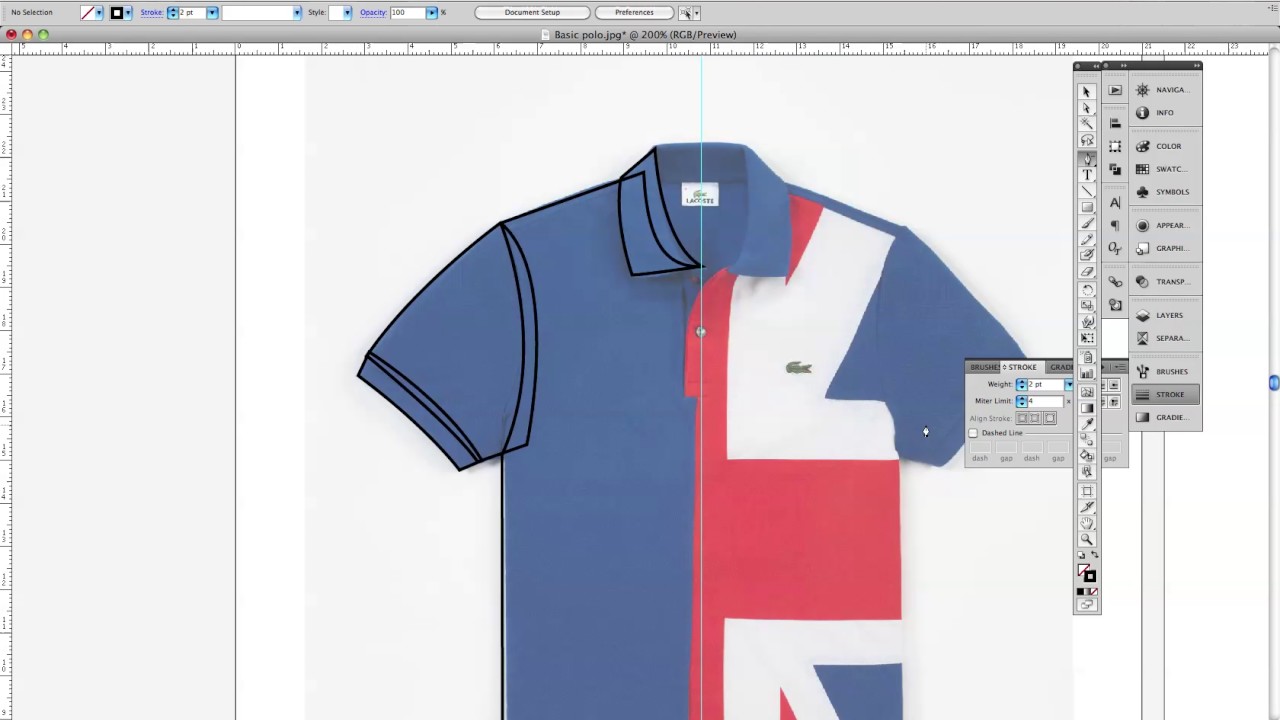This screenshot has height=720, width=1280.
Task: Open the Weight dropdown in the Stroke panel
Action: 1068,384
